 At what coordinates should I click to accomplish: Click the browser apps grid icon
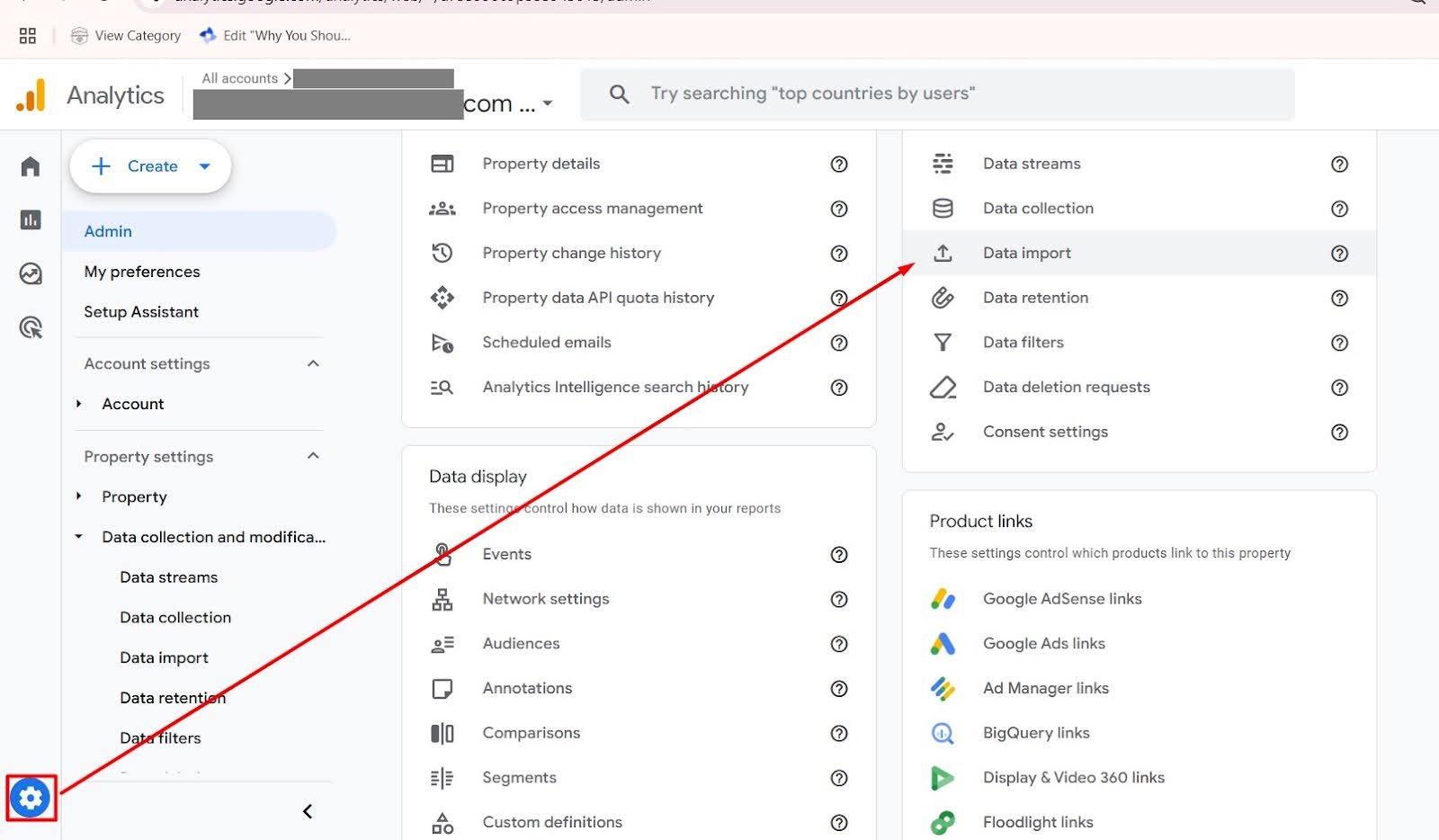coord(28,36)
